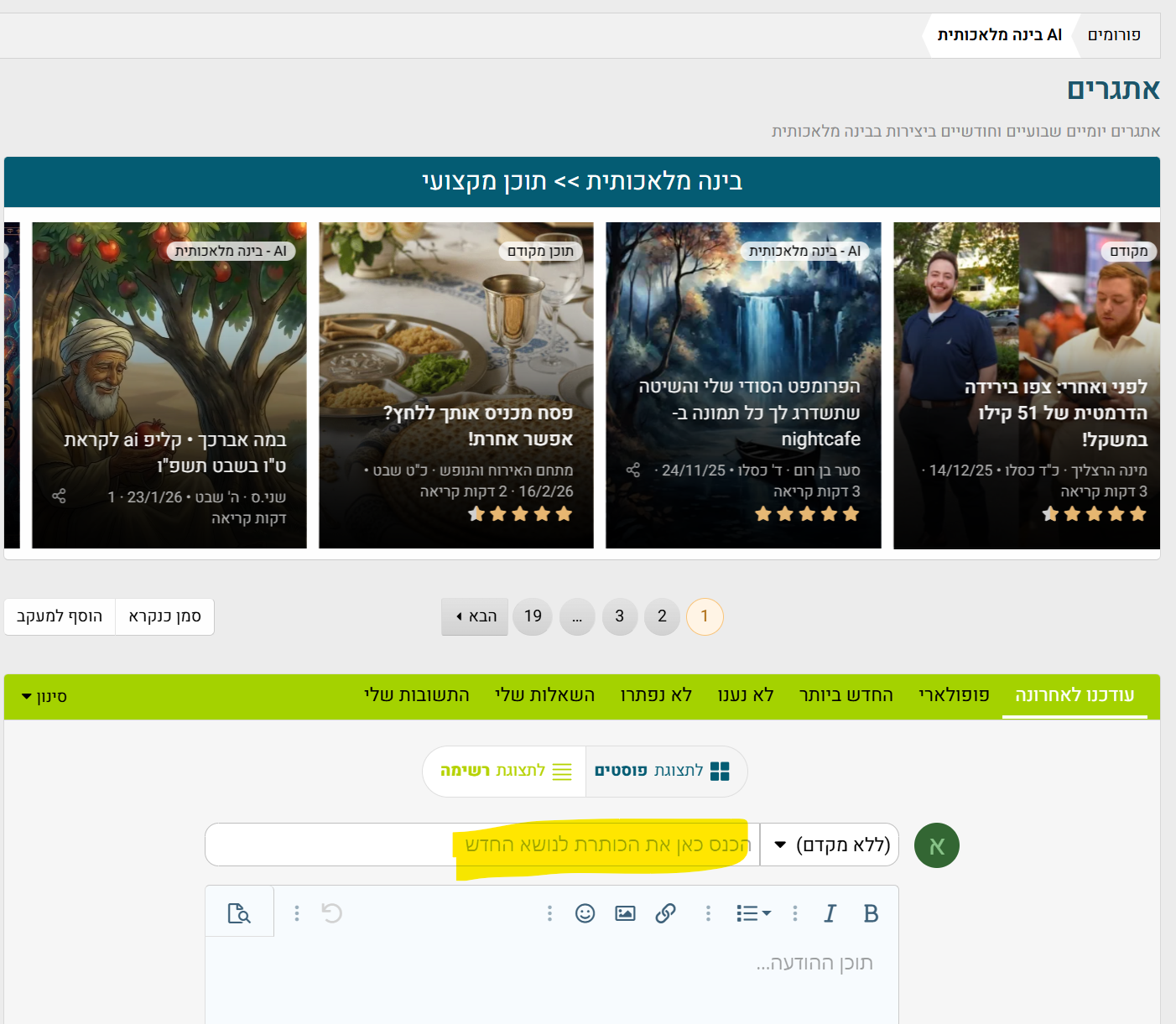Switch to list view (תצוגת רשימה)
Screen dimensions: 1176x1024
[505, 771]
